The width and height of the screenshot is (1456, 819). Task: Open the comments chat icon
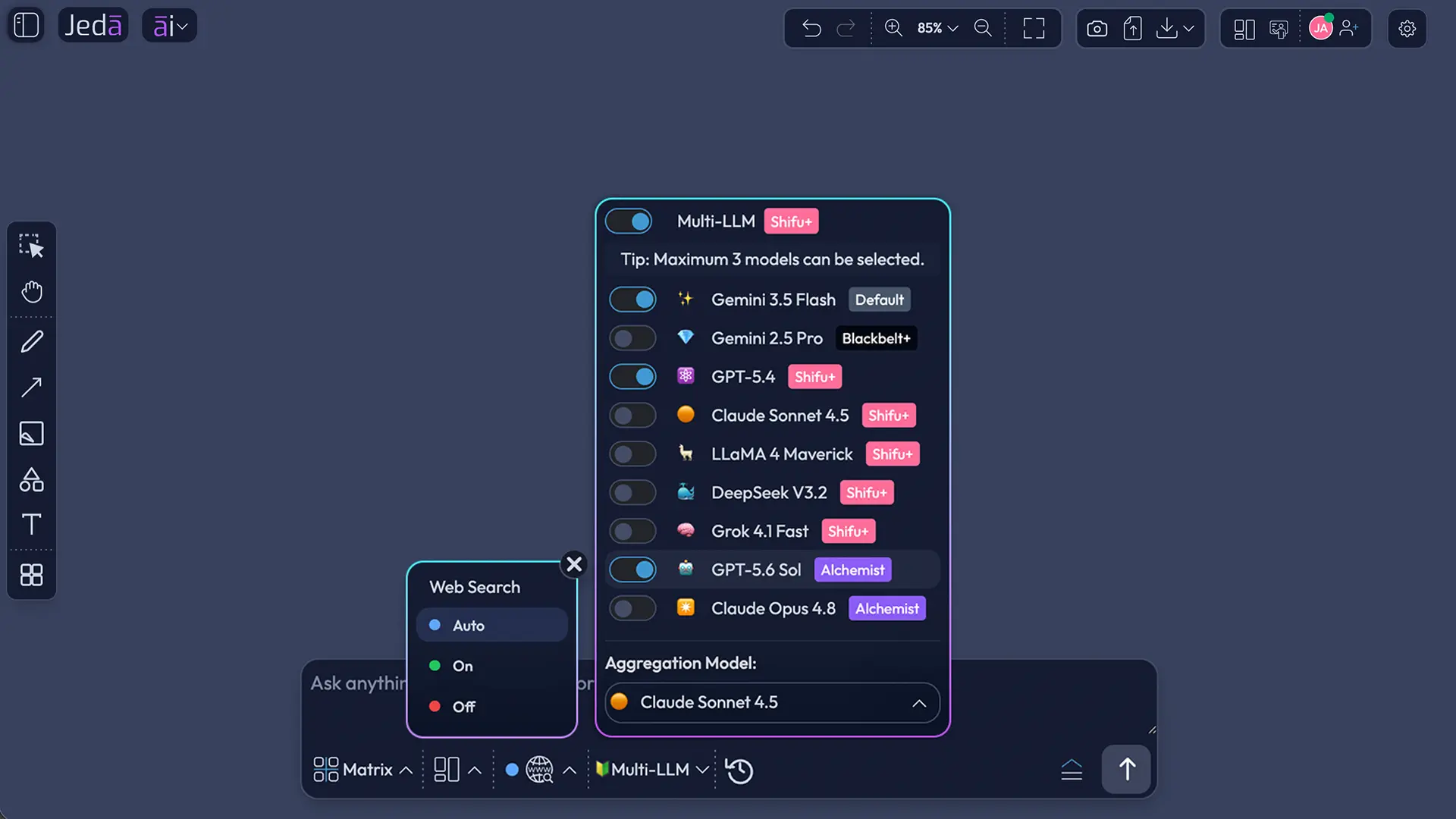[1279, 29]
